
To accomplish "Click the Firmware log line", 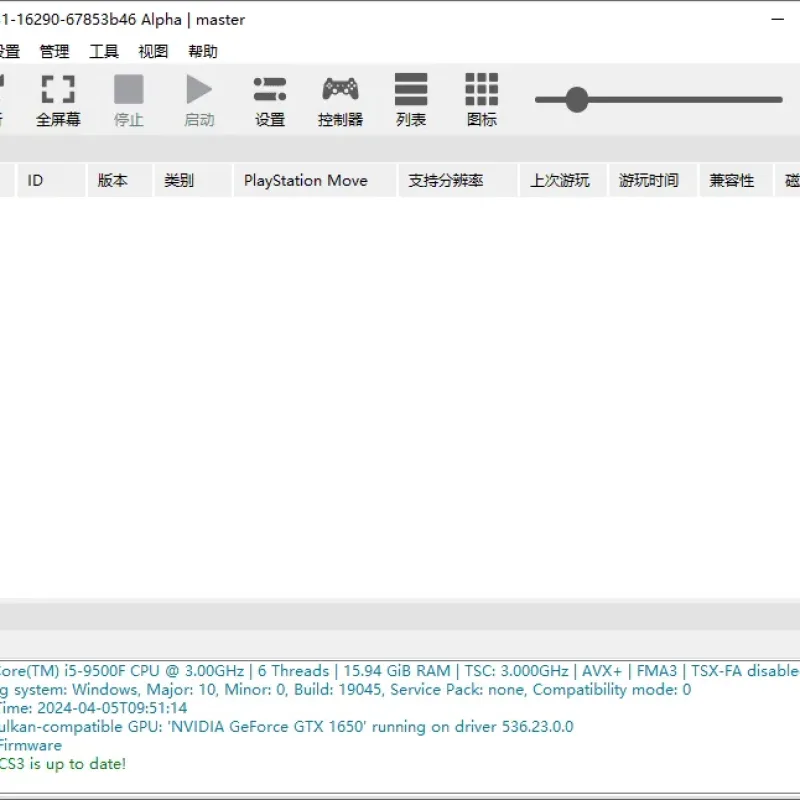I will coord(31,745).
